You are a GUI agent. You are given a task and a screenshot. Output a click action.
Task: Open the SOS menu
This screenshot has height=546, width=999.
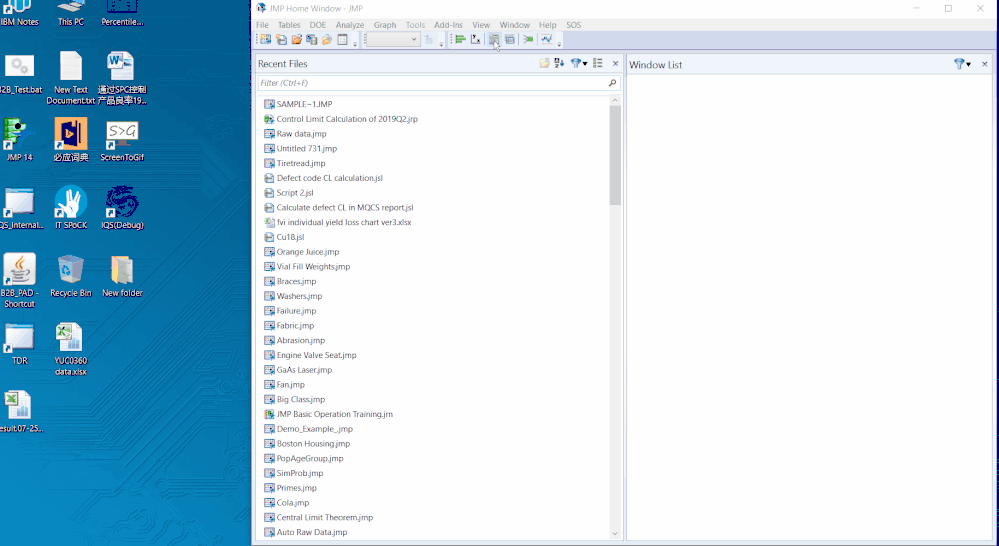573,25
